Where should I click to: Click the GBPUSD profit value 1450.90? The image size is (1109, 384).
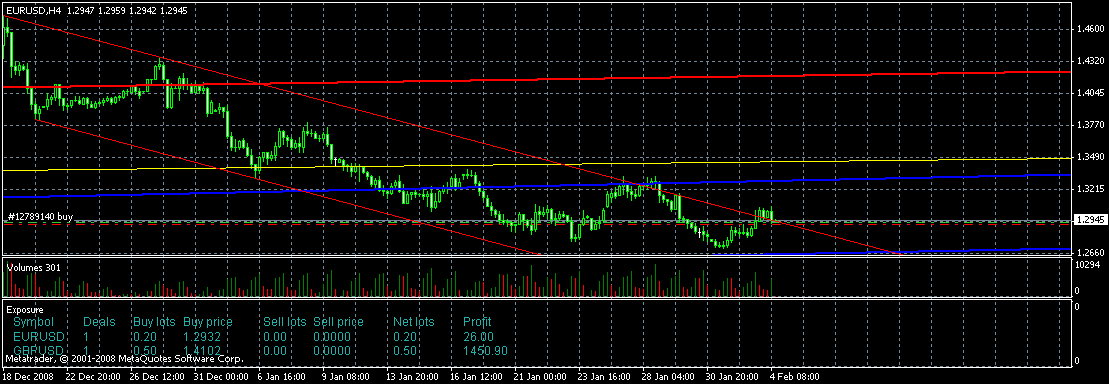[484, 351]
